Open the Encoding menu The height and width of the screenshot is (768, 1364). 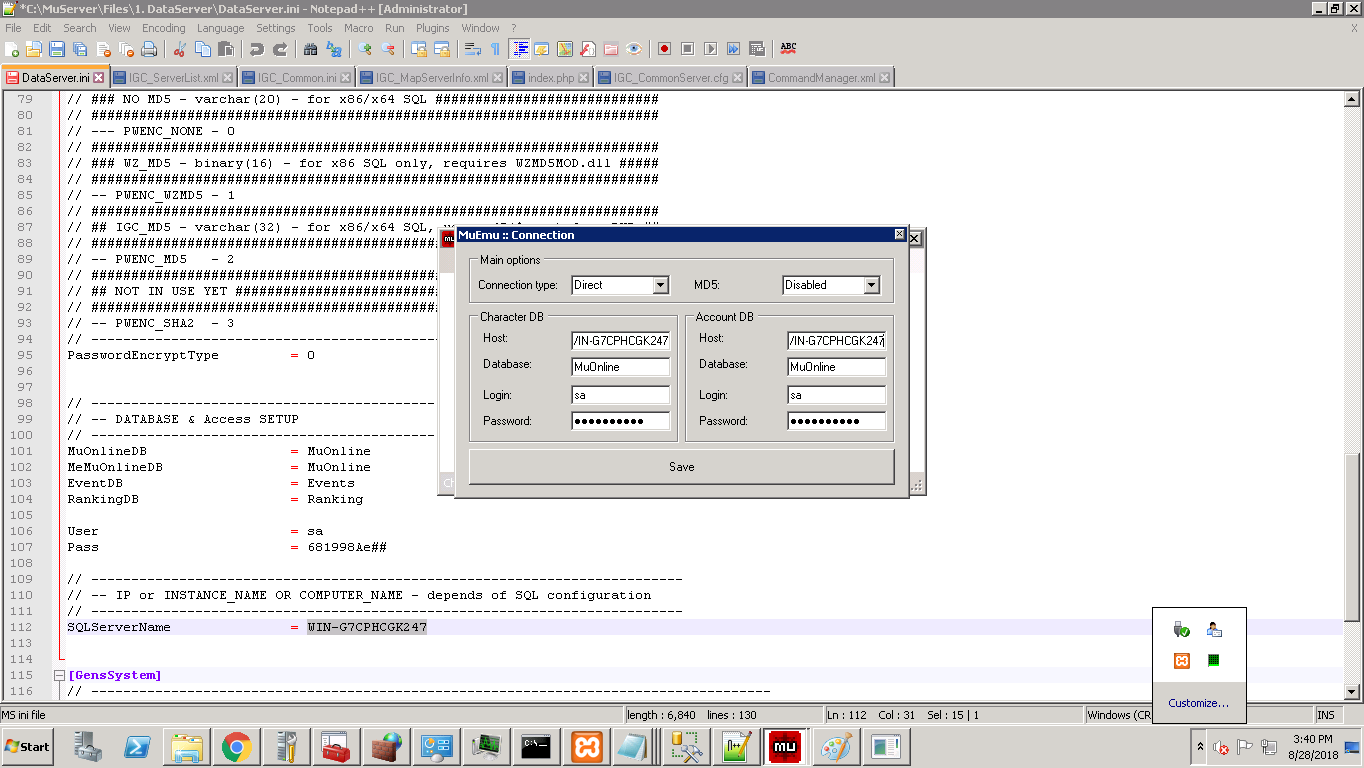[x=163, y=28]
